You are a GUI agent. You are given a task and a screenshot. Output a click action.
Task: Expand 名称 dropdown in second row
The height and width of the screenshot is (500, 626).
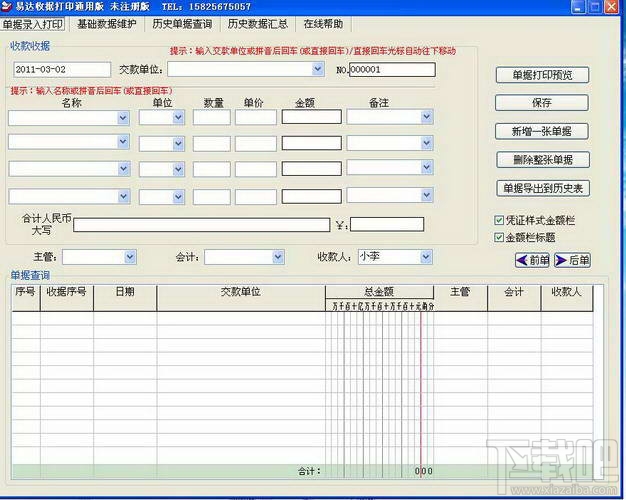123,142
